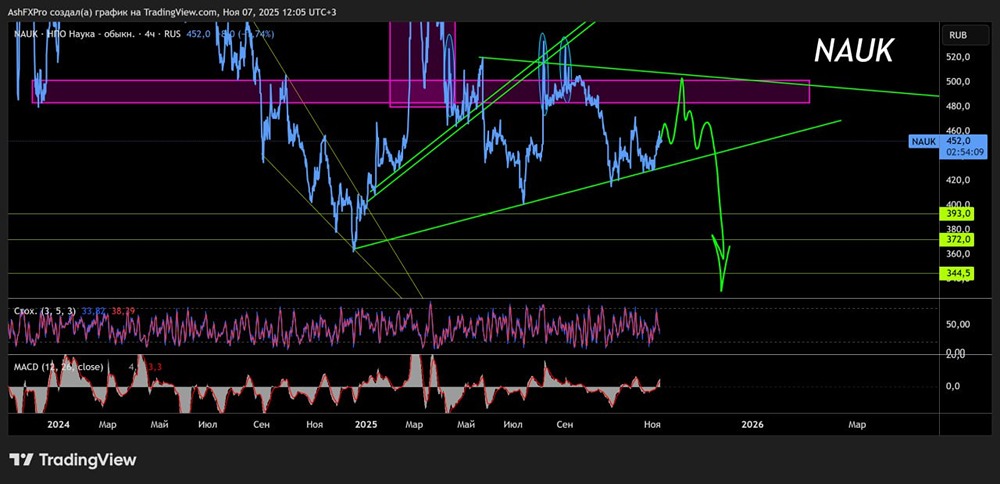The height and width of the screenshot is (484, 1000).
Task: Click the RUS exchange label in the legend
Action: coord(171,34)
